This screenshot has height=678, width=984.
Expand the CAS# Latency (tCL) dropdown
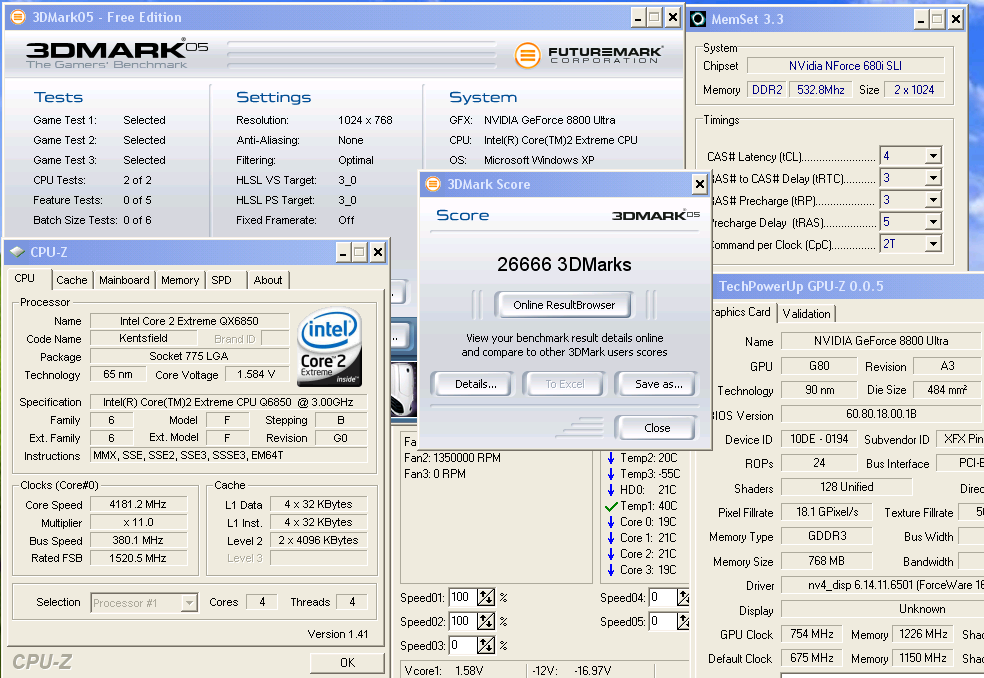933,156
